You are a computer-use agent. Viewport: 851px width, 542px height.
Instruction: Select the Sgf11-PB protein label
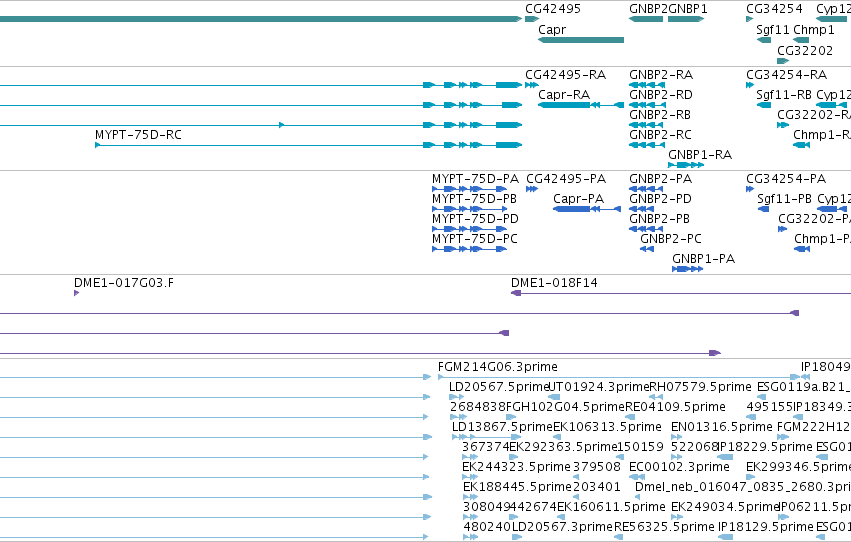785,199
